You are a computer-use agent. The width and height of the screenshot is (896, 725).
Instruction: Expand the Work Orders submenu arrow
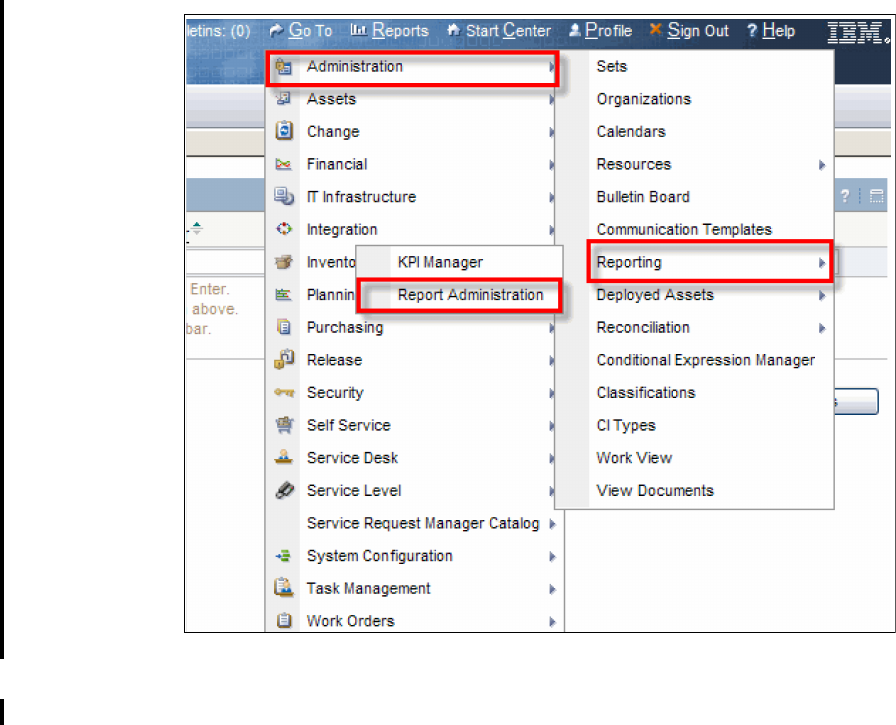pyautogui.click(x=553, y=622)
